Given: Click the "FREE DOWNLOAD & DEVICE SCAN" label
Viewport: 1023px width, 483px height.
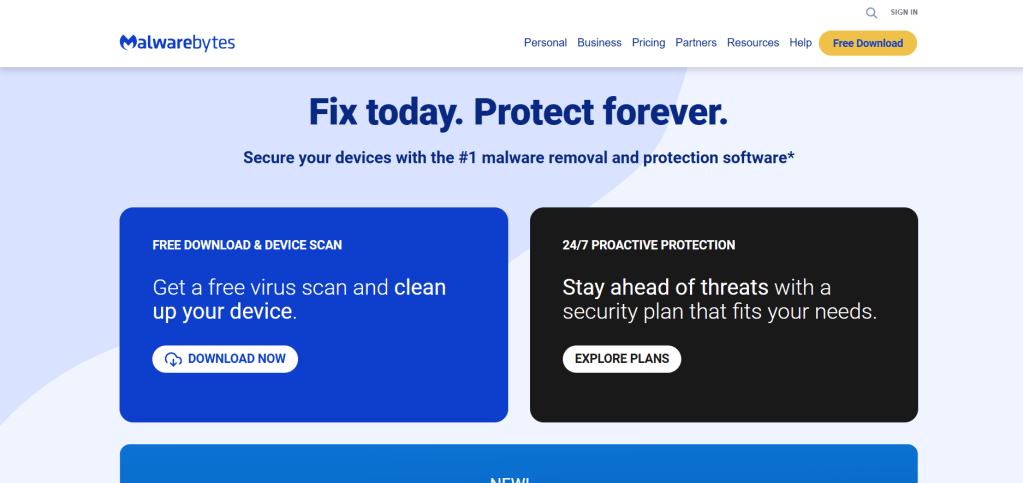Looking at the screenshot, I should 247,245.
